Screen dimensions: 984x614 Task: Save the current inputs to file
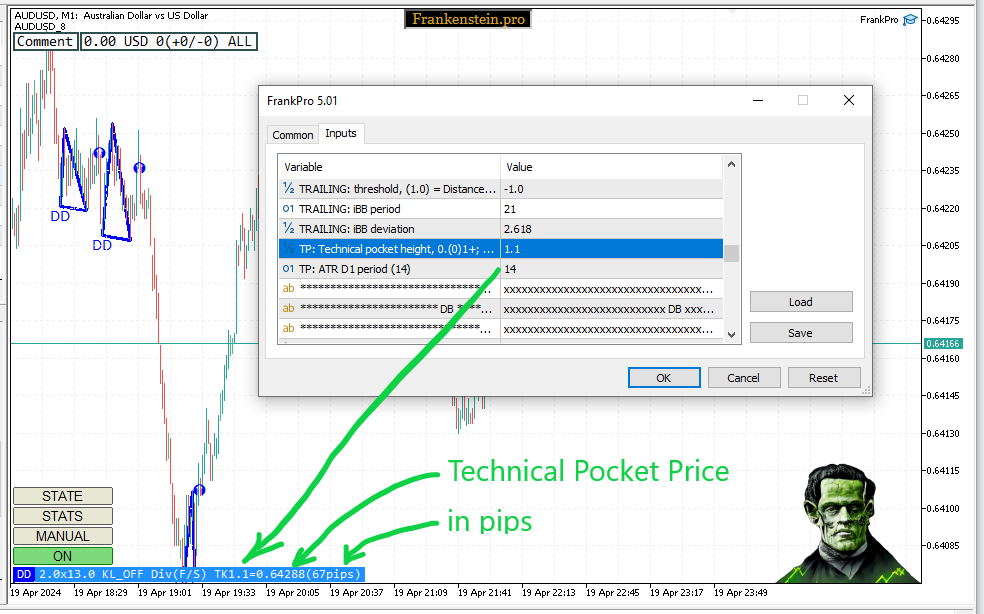(800, 333)
